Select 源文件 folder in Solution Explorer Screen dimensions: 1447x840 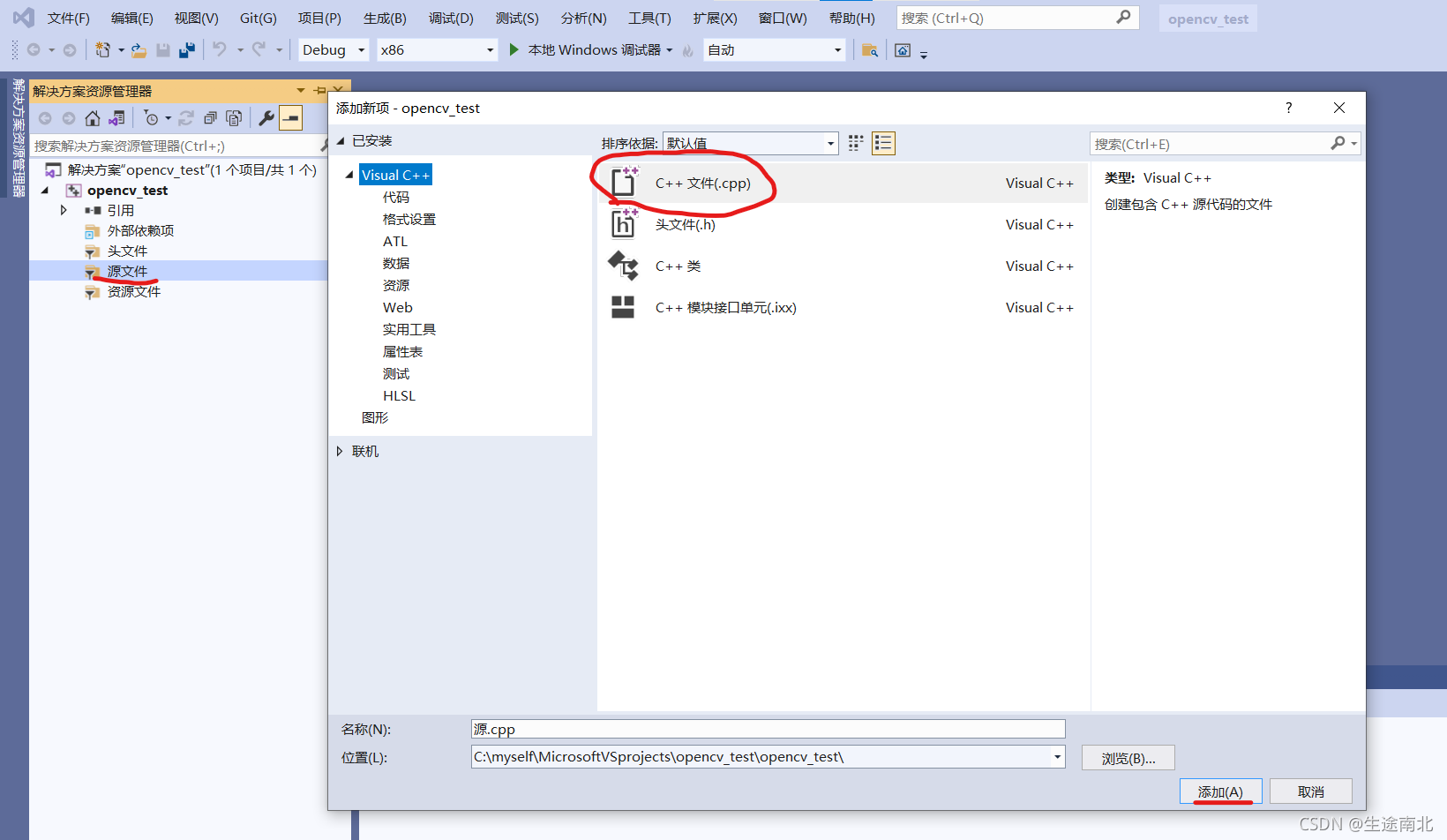127,271
